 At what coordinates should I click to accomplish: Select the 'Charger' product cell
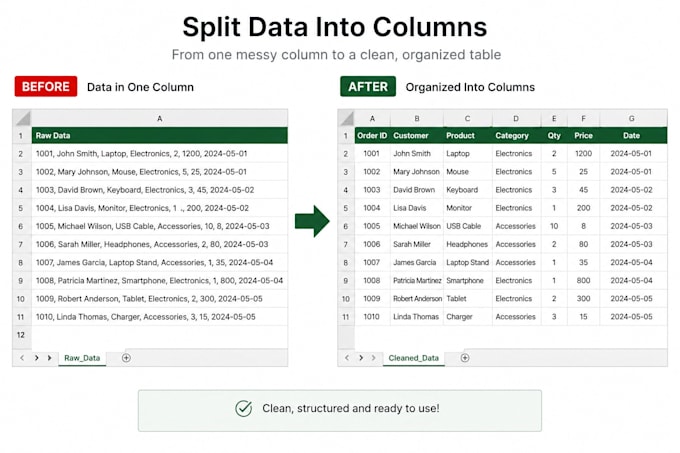[468, 317]
